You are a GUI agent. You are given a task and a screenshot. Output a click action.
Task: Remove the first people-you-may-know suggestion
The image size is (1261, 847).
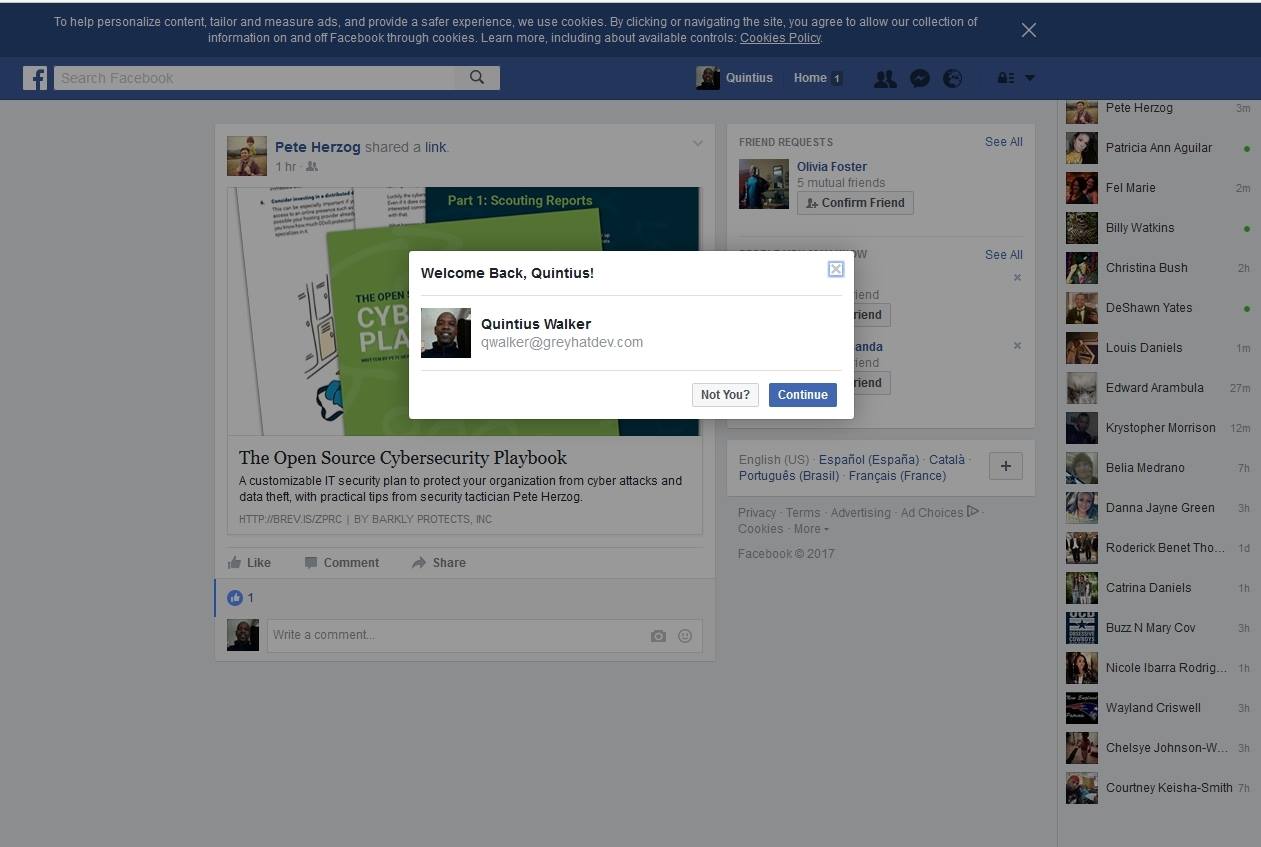[1017, 277]
